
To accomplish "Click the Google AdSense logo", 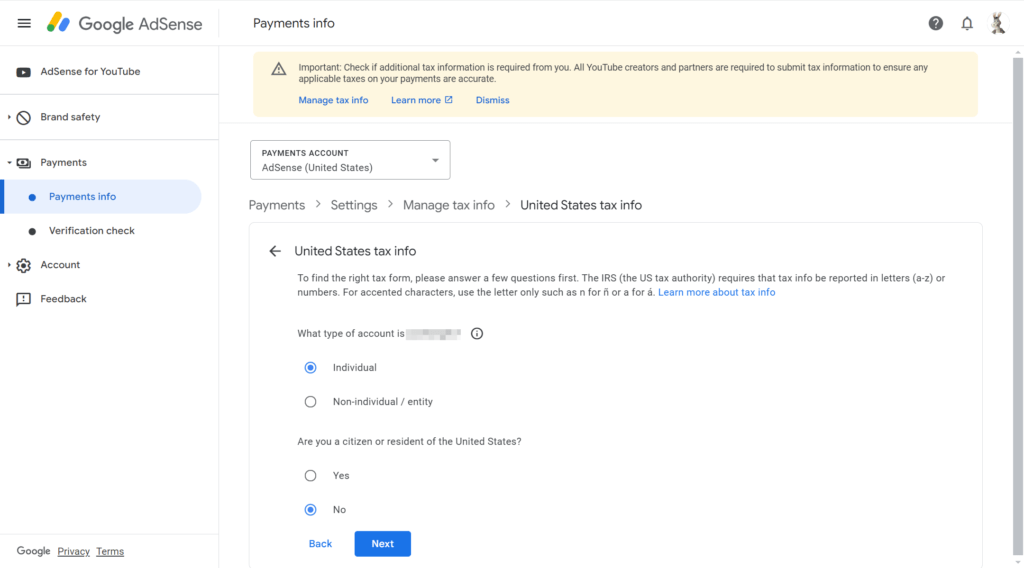I will 124,24.
